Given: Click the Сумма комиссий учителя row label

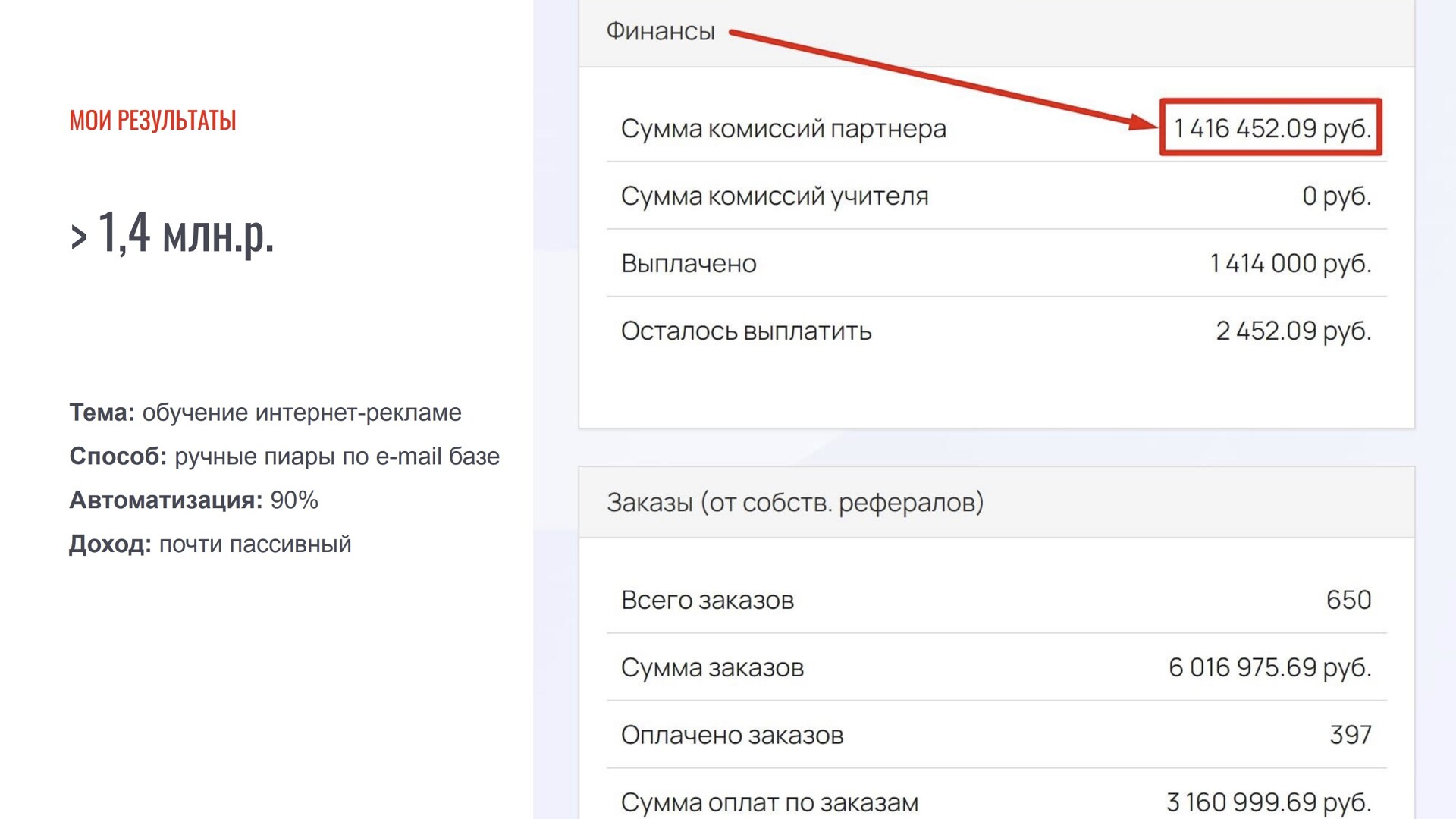Looking at the screenshot, I should (x=774, y=196).
